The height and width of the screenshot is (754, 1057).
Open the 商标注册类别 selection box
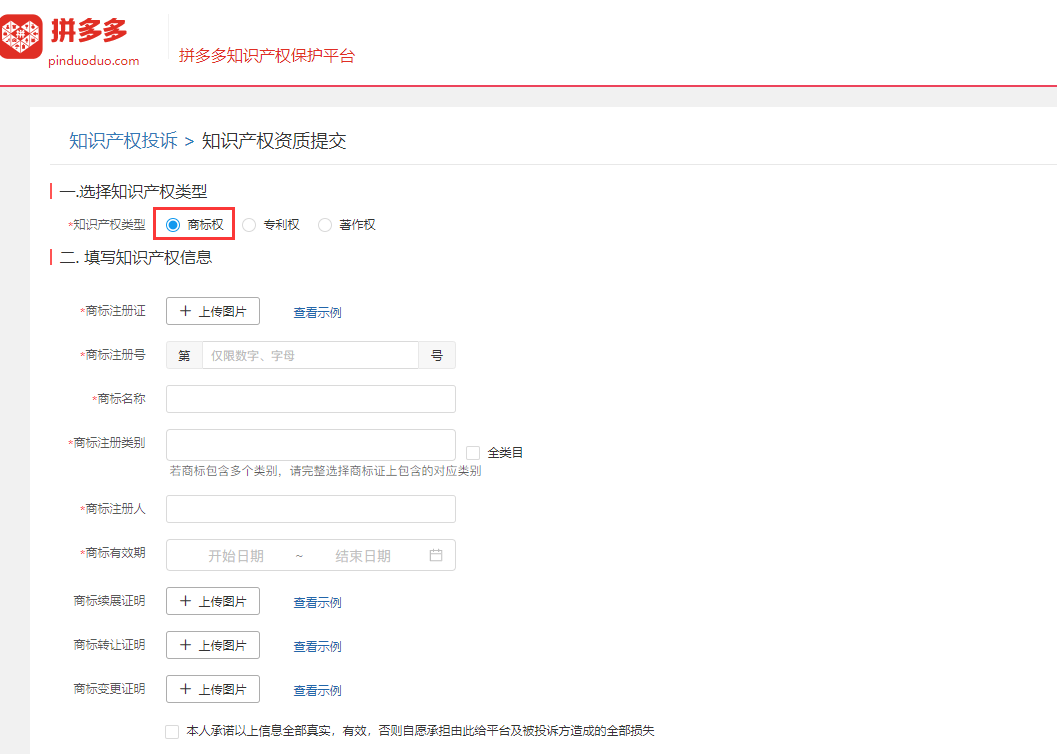pyautogui.click(x=310, y=445)
